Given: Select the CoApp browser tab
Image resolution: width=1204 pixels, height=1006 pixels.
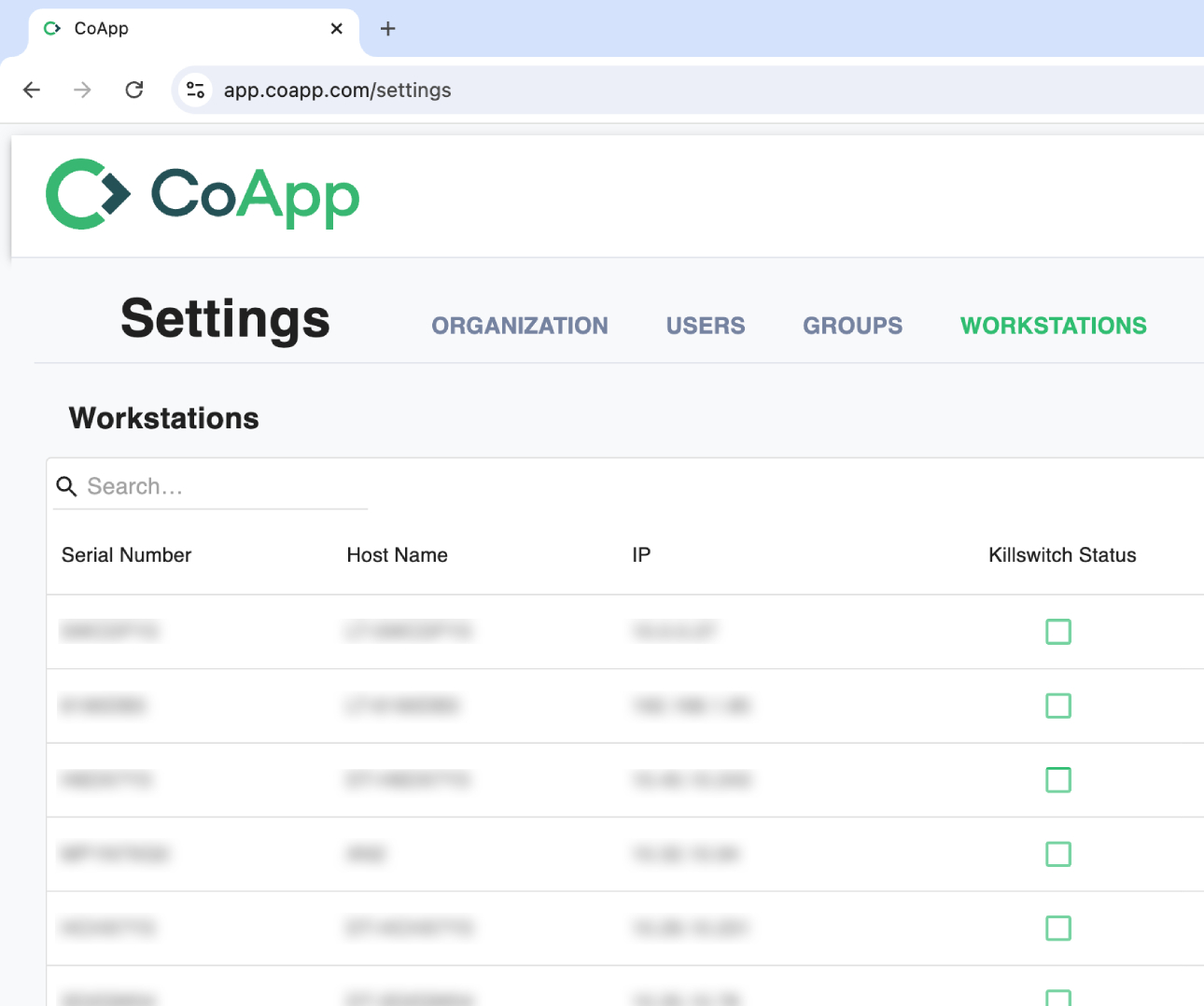Looking at the screenshot, I should tap(193, 29).
